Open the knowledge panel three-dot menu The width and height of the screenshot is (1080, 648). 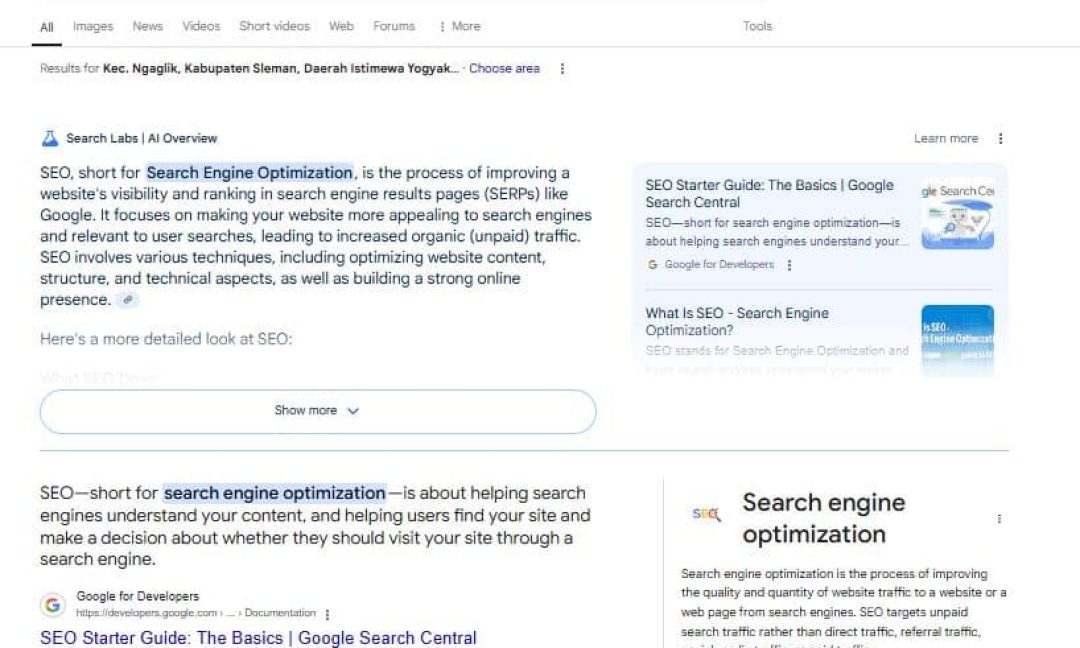[999, 519]
